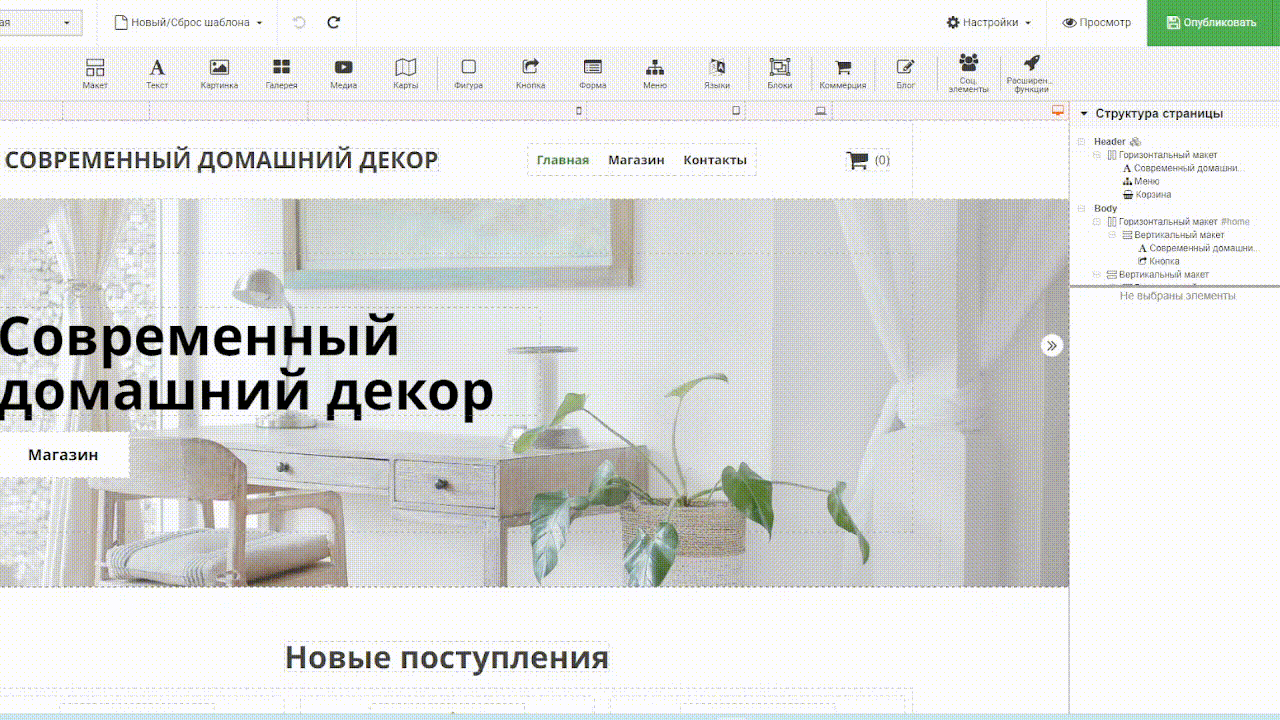
Task: Choose the Карты map tool
Action: pos(405,73)
